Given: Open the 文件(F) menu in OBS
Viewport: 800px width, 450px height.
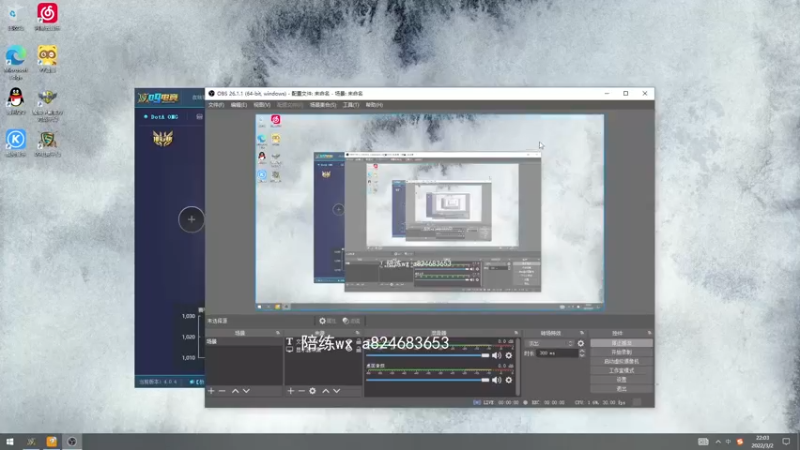Looking at the screenshot, I should (216, 105).
